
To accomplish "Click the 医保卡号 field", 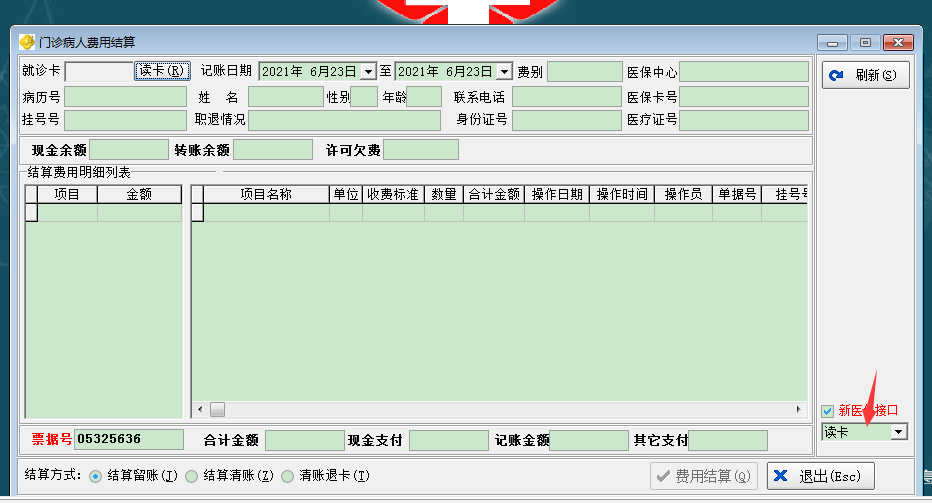I will pos(744,97).
